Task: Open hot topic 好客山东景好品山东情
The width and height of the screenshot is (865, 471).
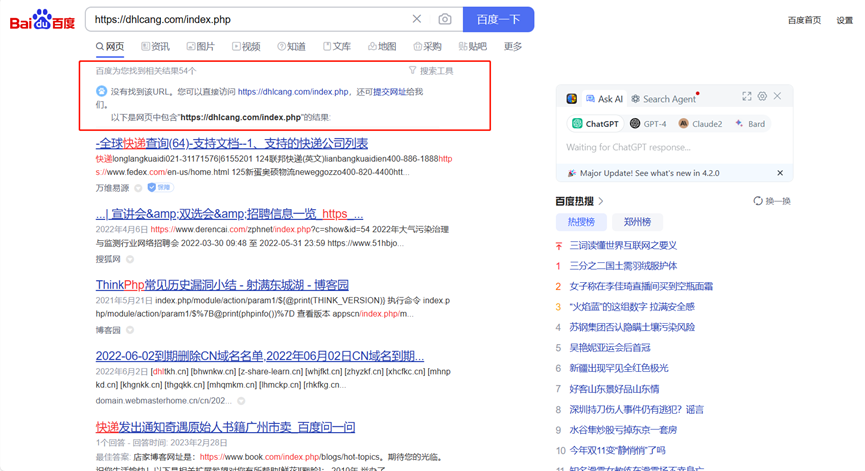Action: pos(614,389)
